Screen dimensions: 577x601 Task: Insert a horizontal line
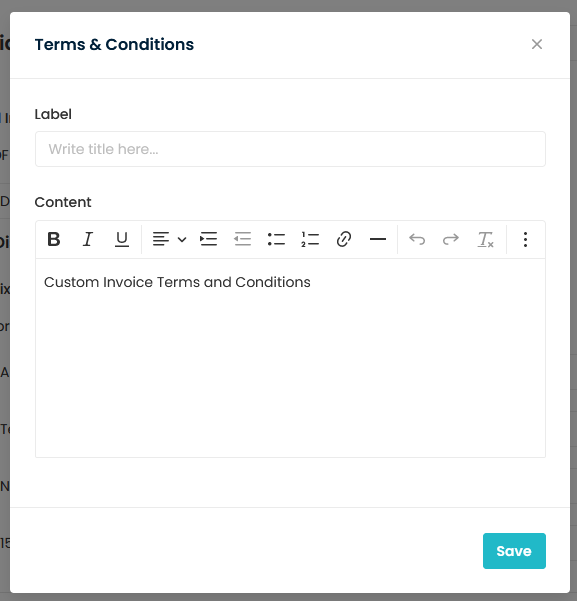[x=378, y=240]
